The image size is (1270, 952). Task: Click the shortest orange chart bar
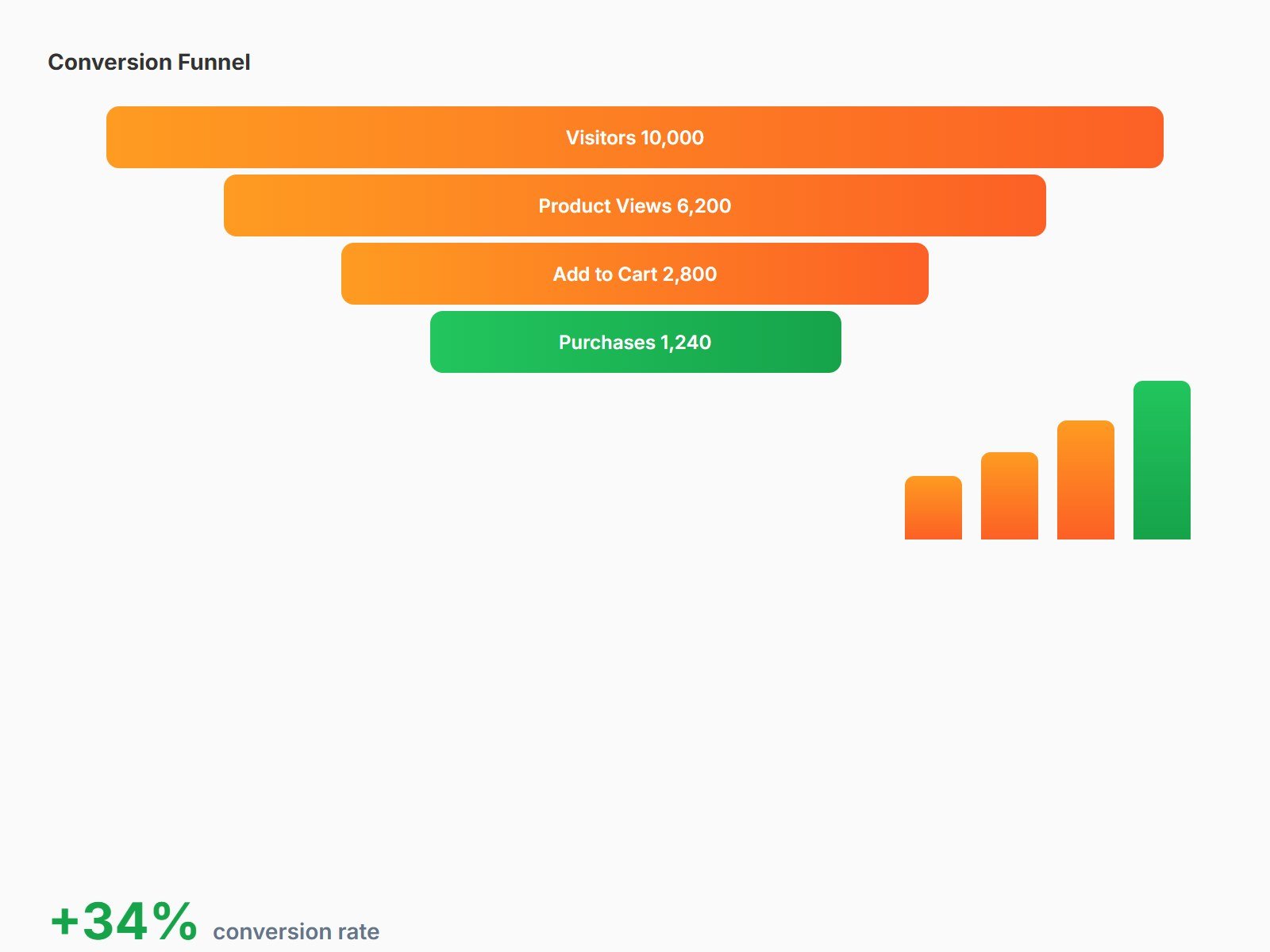933,508
